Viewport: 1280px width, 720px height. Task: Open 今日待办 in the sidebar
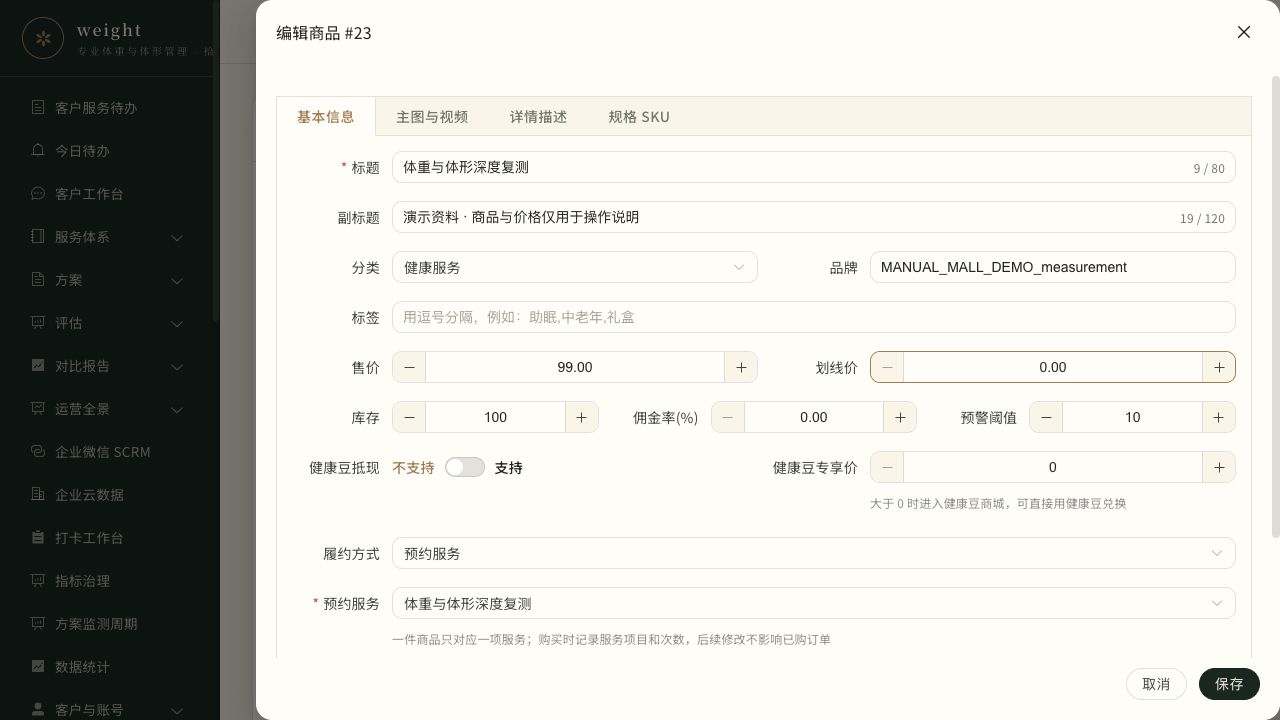click(108, 150)
